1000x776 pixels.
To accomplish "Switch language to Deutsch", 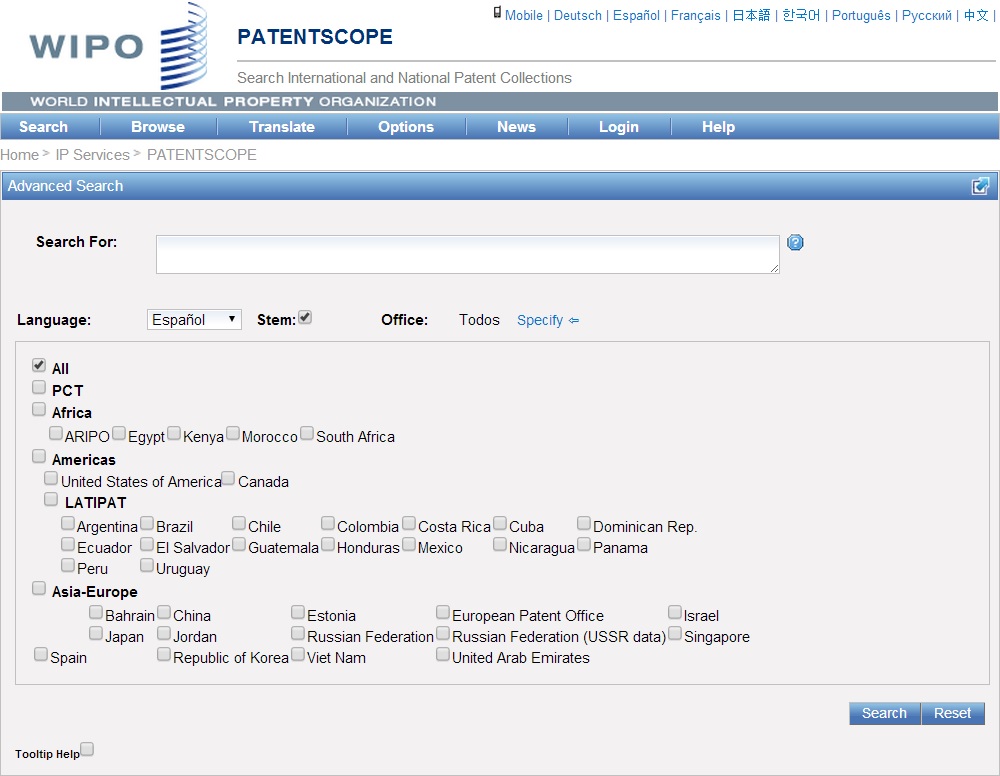I will tap(578, 15).
